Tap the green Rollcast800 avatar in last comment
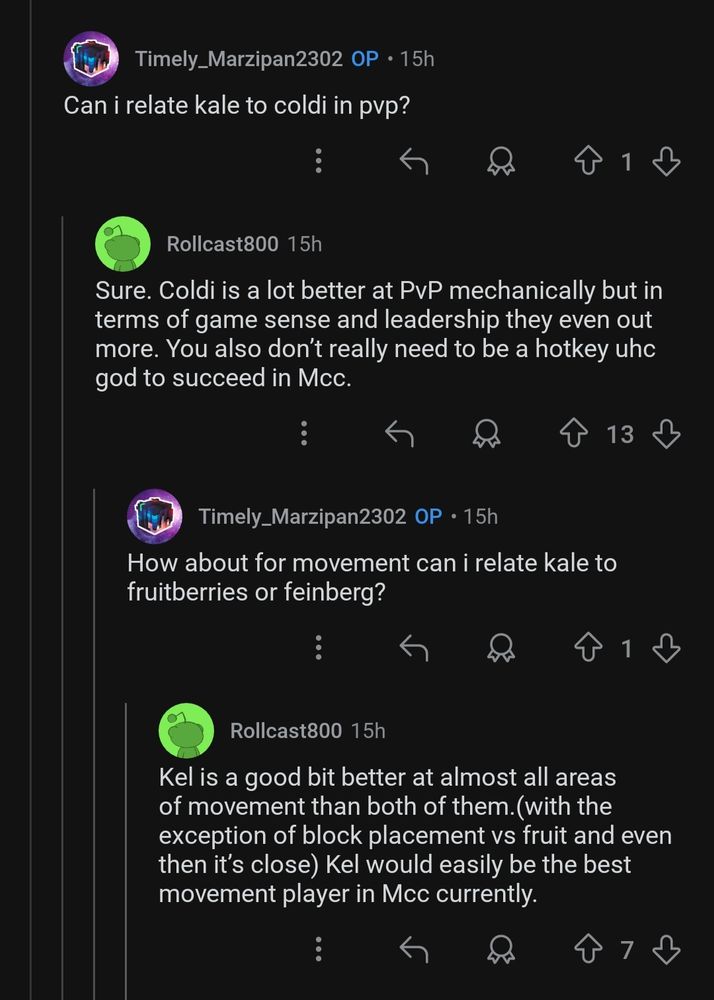Screen dimensions: 714x1000 (187, 731)
